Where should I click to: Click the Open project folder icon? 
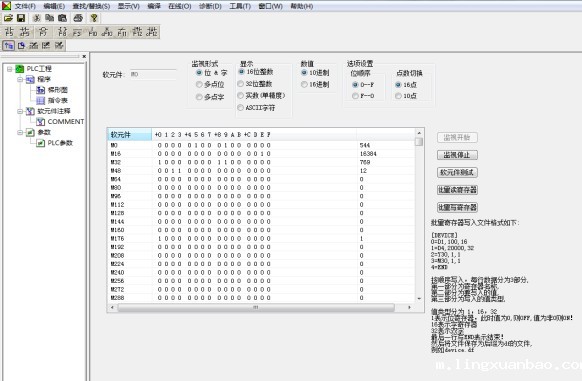pos(8,18)
